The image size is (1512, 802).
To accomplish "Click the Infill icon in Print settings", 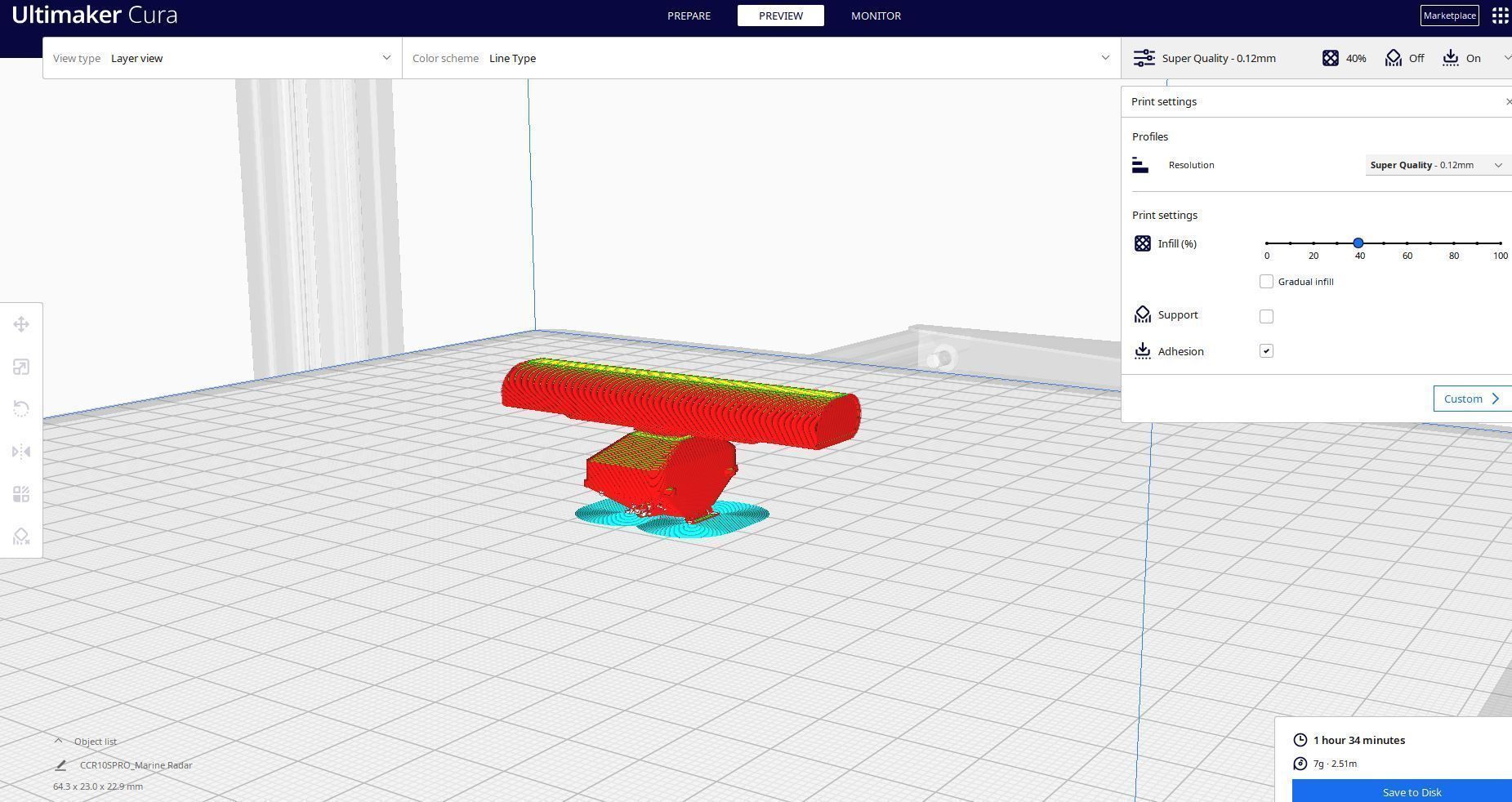I will (x=1143, y=243).
